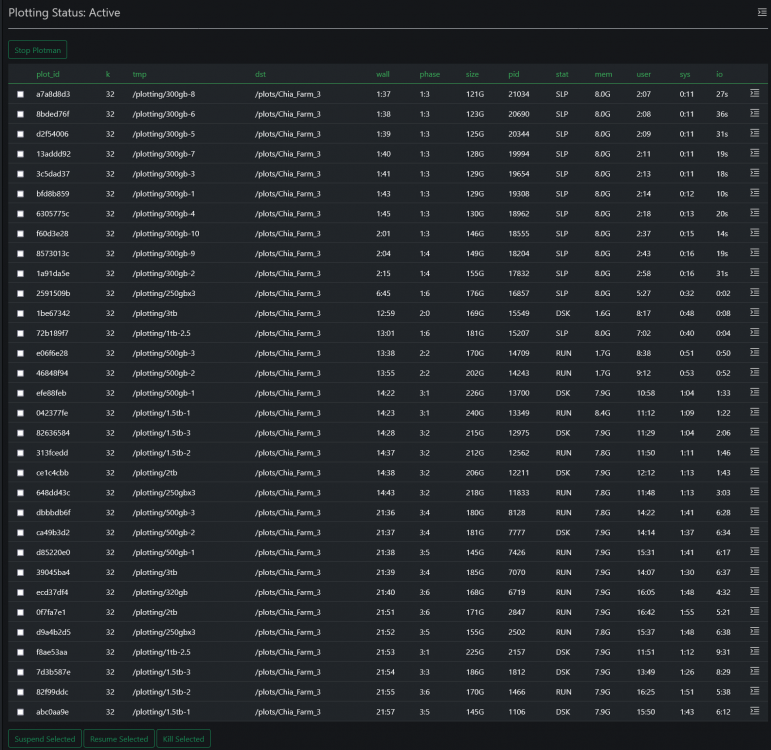Image resolution: width=771 pixels, height=750 pixels.
Task: Click Suspend Selected button
Action: [x=45, y=739]
